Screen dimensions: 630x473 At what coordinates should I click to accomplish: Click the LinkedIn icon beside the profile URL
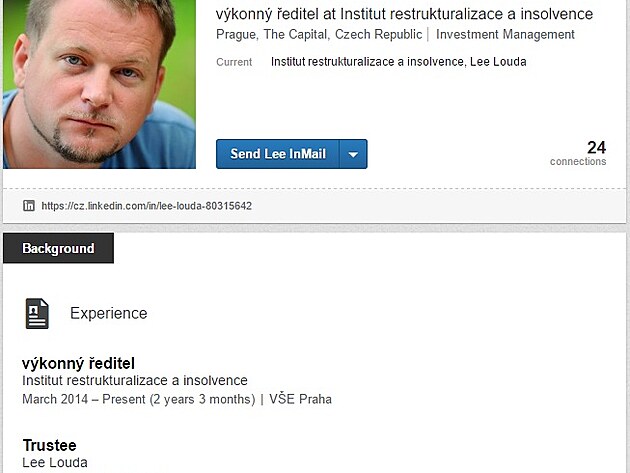29,206
